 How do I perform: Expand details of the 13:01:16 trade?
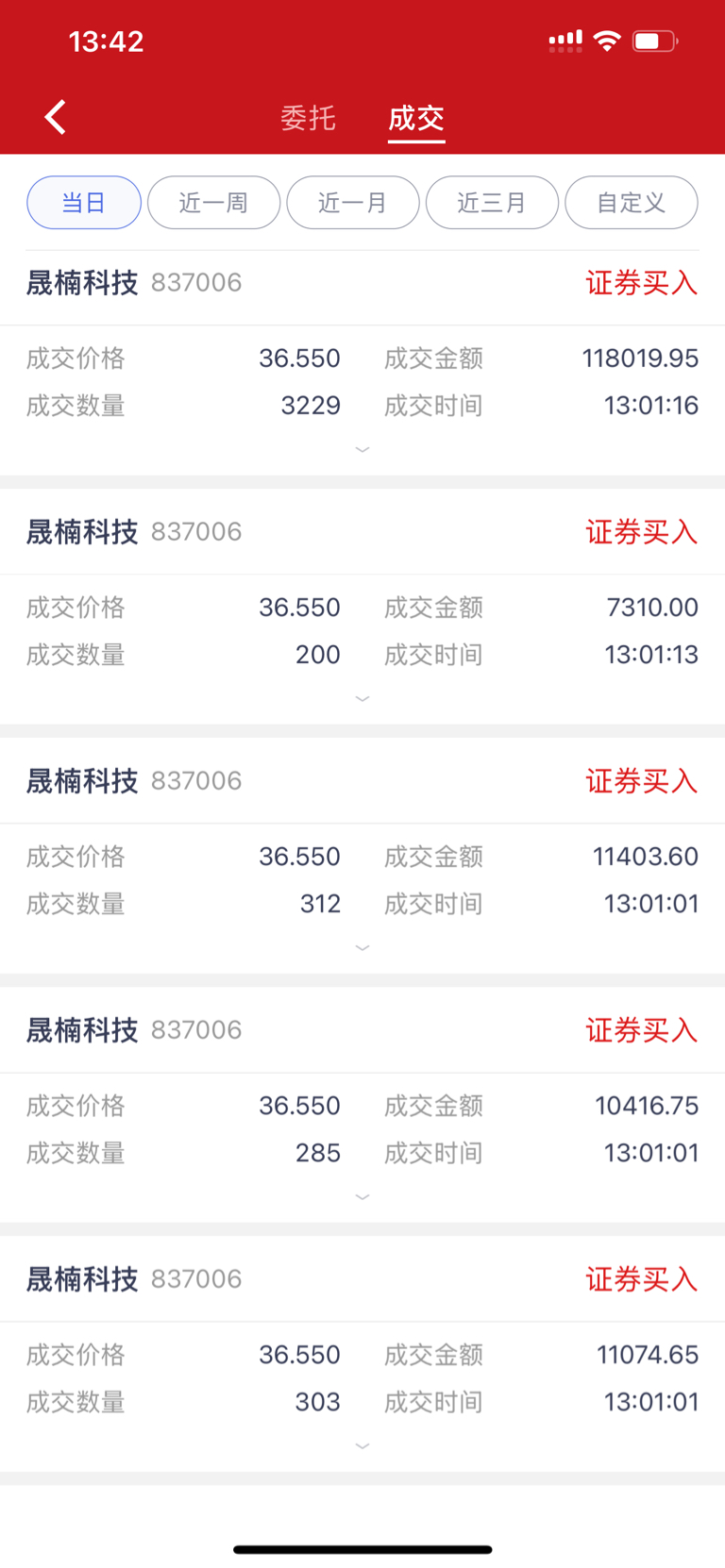point(362,450)
